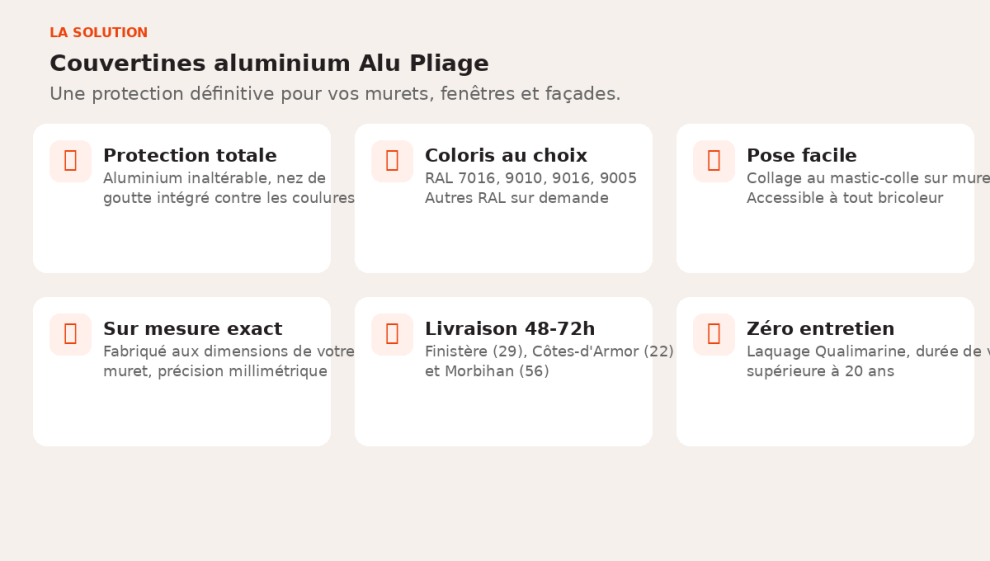
Task: Click the Sur mesure exact heading
Action: pyautogui.click(x=193, y=329)
